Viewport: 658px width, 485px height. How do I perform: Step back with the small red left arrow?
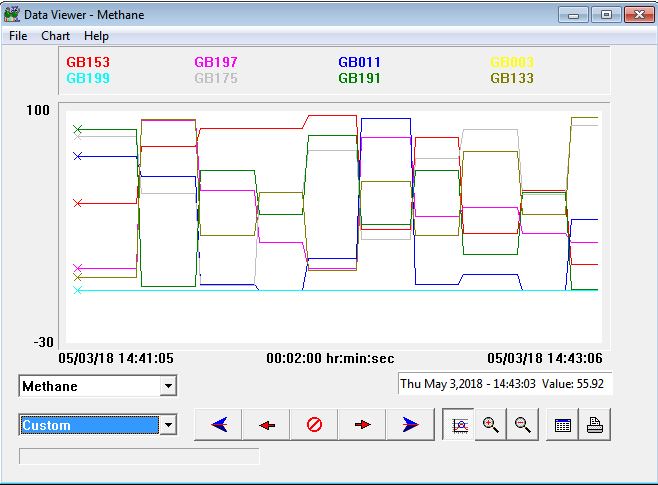(266, 425)
